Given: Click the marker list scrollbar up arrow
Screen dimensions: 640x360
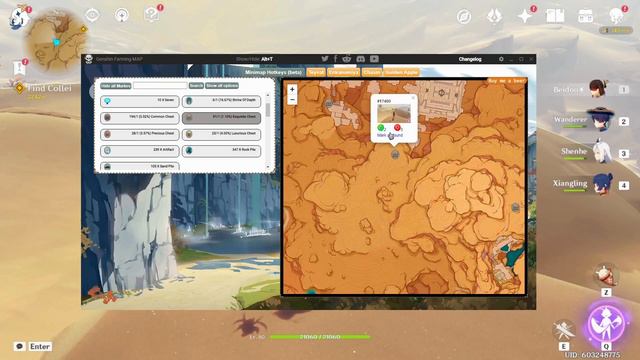Looking at the screenshot, I should coord(268,95).
